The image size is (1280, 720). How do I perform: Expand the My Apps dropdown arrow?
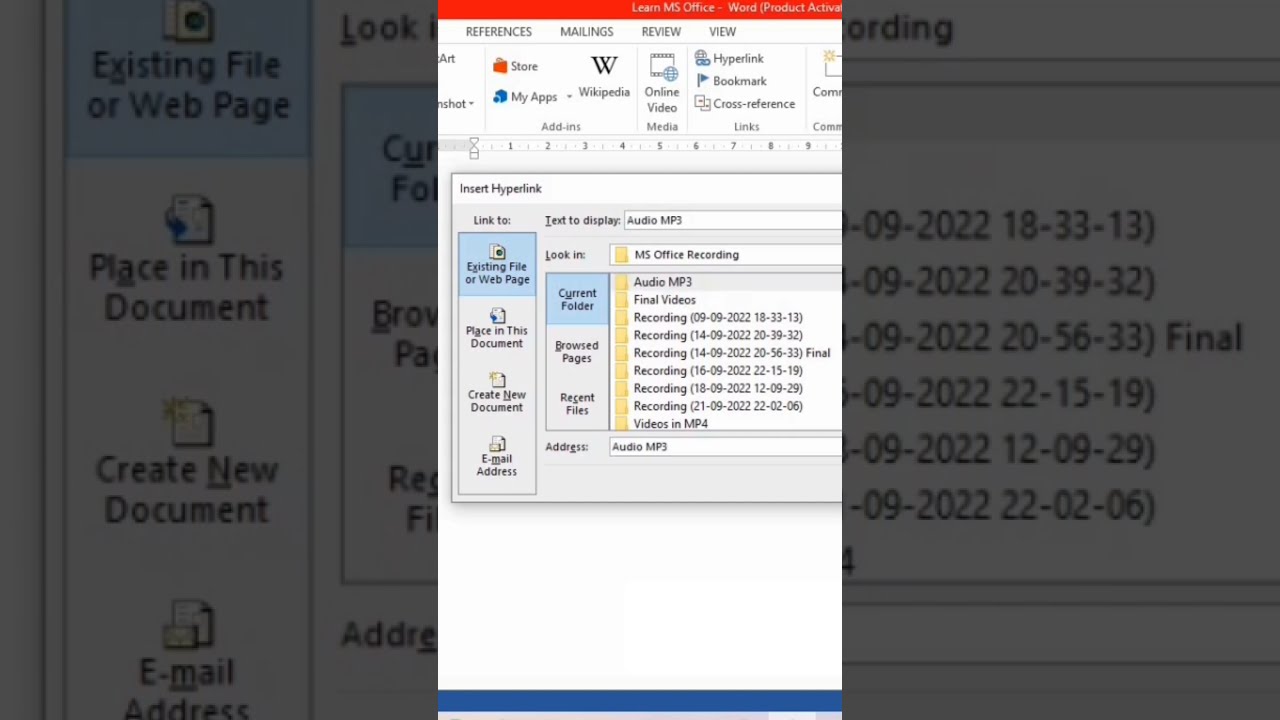pos(569,97)
